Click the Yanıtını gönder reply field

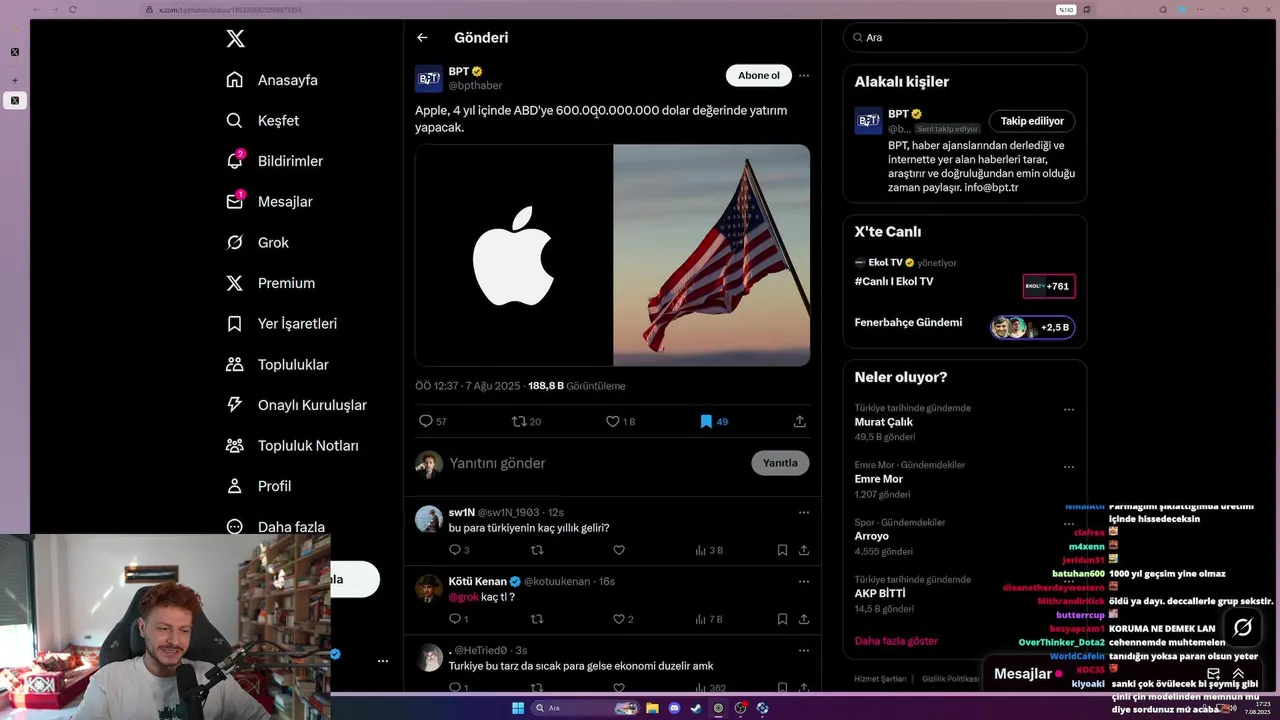click(x=596, y=464)
